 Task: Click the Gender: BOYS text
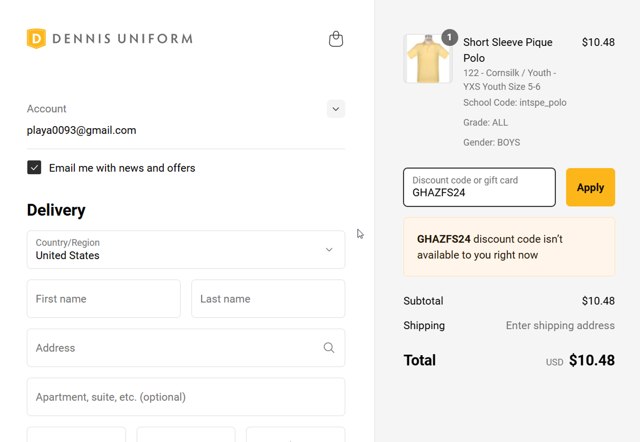pos(491,142)
